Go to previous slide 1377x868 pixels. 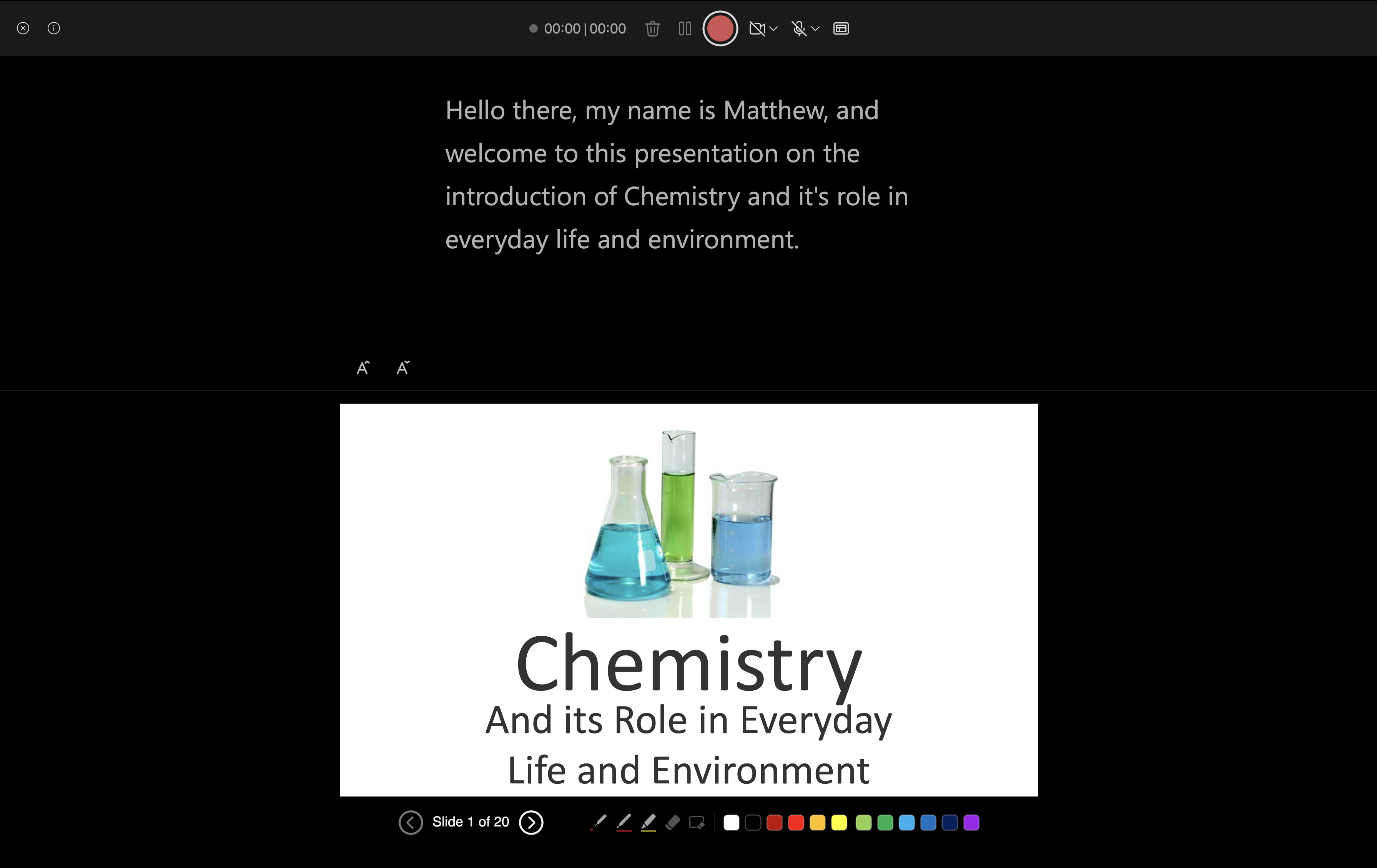click(411, 822)
